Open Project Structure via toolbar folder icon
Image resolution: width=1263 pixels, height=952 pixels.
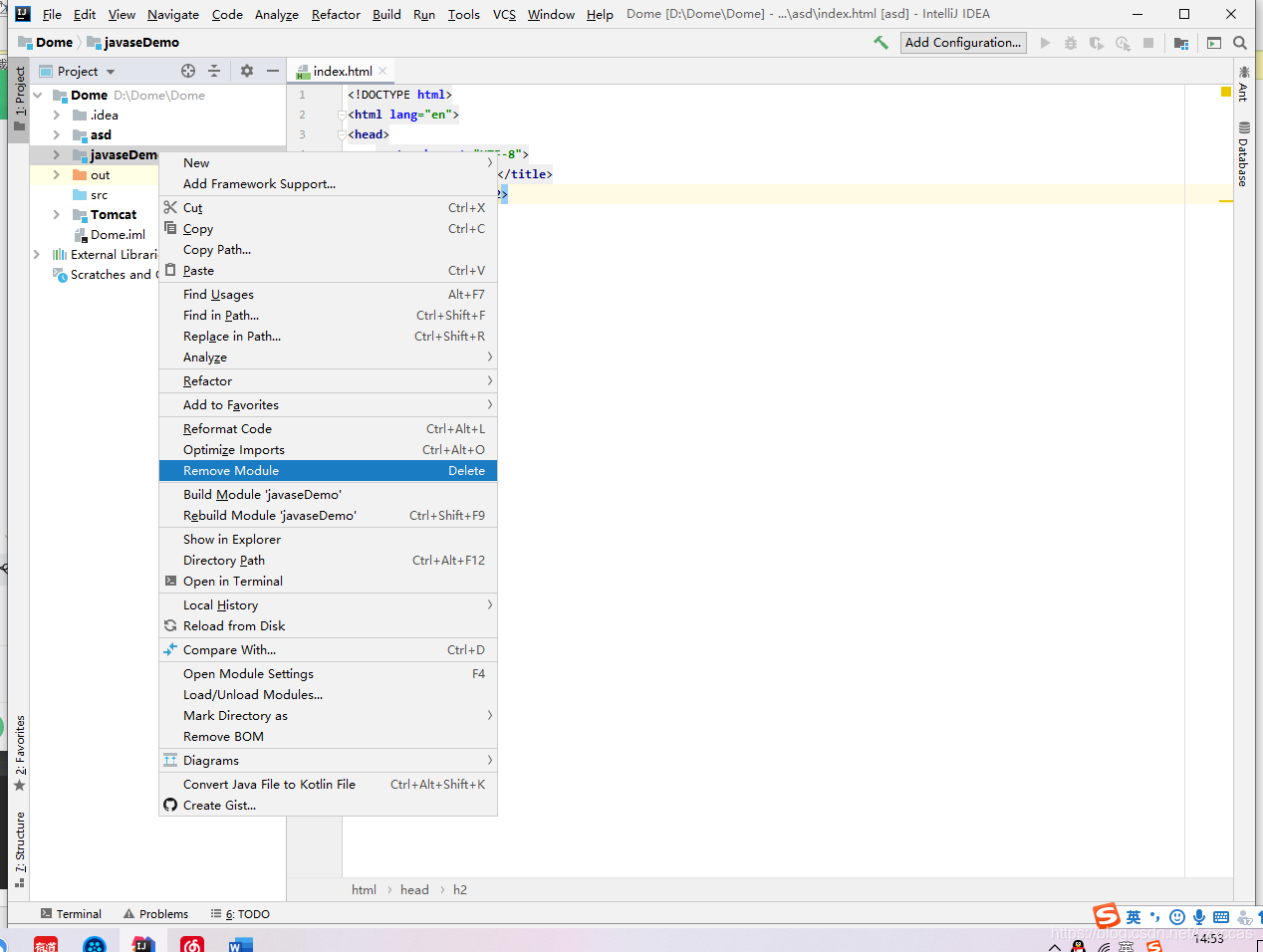point(1181,43)
